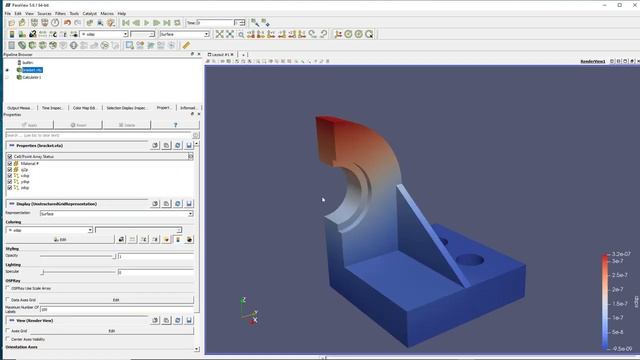This screenshot has width=640, height=360.
Task: Click Reset Camera icon
Action: coord(220,34)
